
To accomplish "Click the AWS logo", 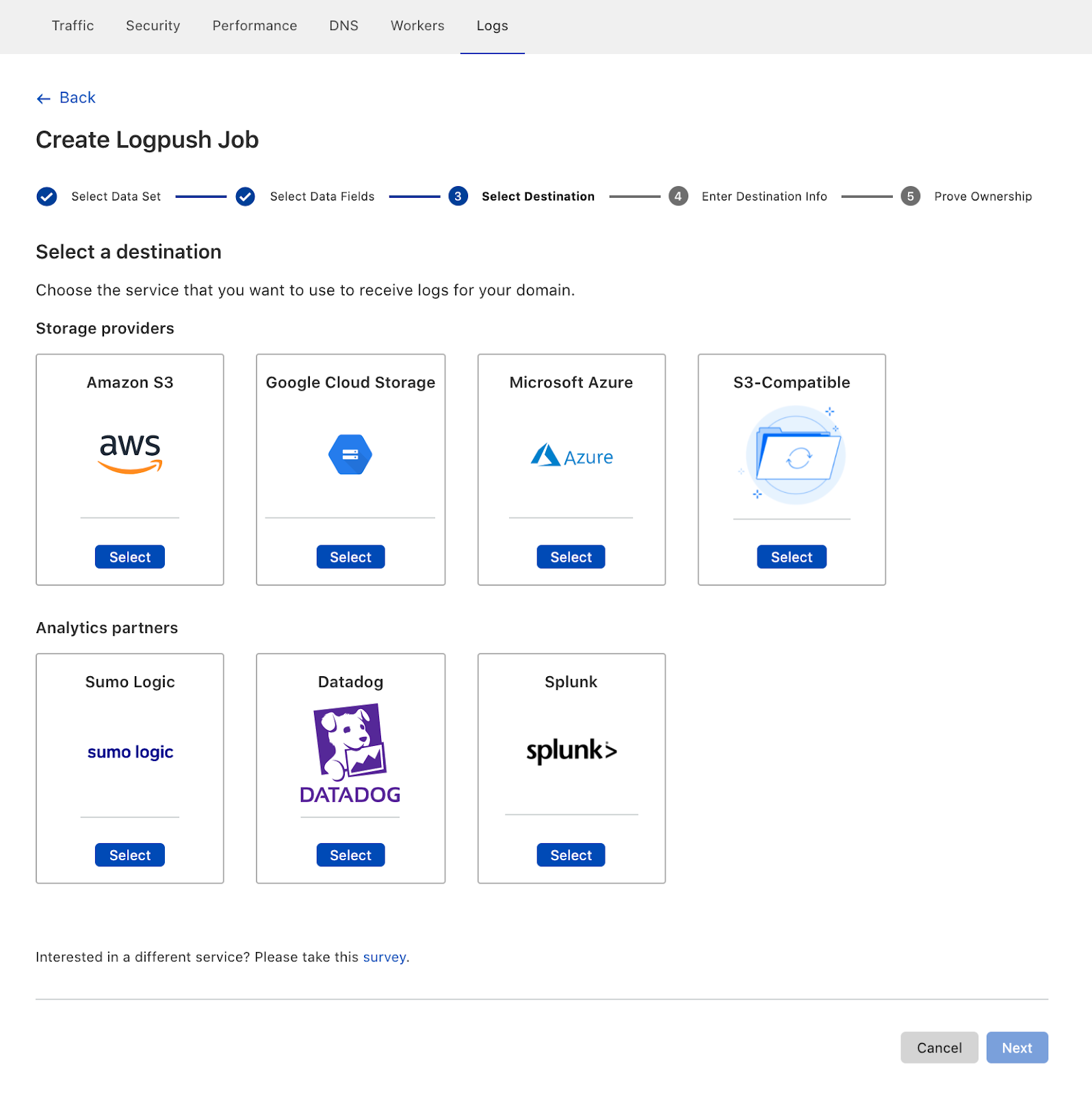I will (x=130, y=454).
